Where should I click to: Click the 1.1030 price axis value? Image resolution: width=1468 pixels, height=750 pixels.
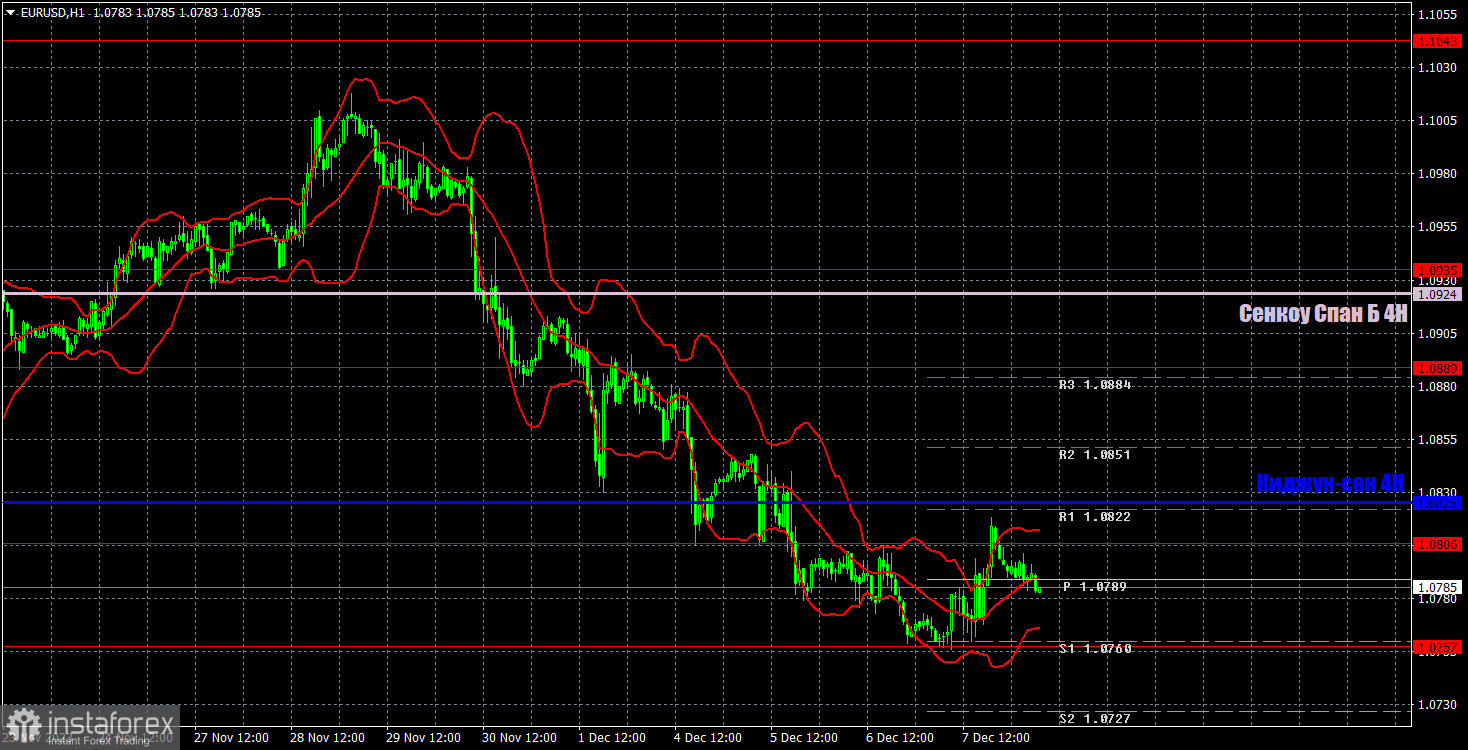pos(1438,68)
